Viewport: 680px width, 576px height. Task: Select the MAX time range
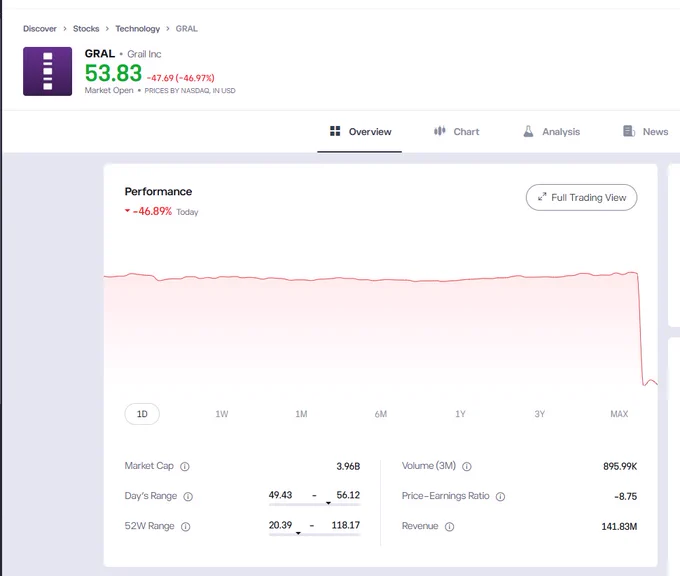(619, 414)
